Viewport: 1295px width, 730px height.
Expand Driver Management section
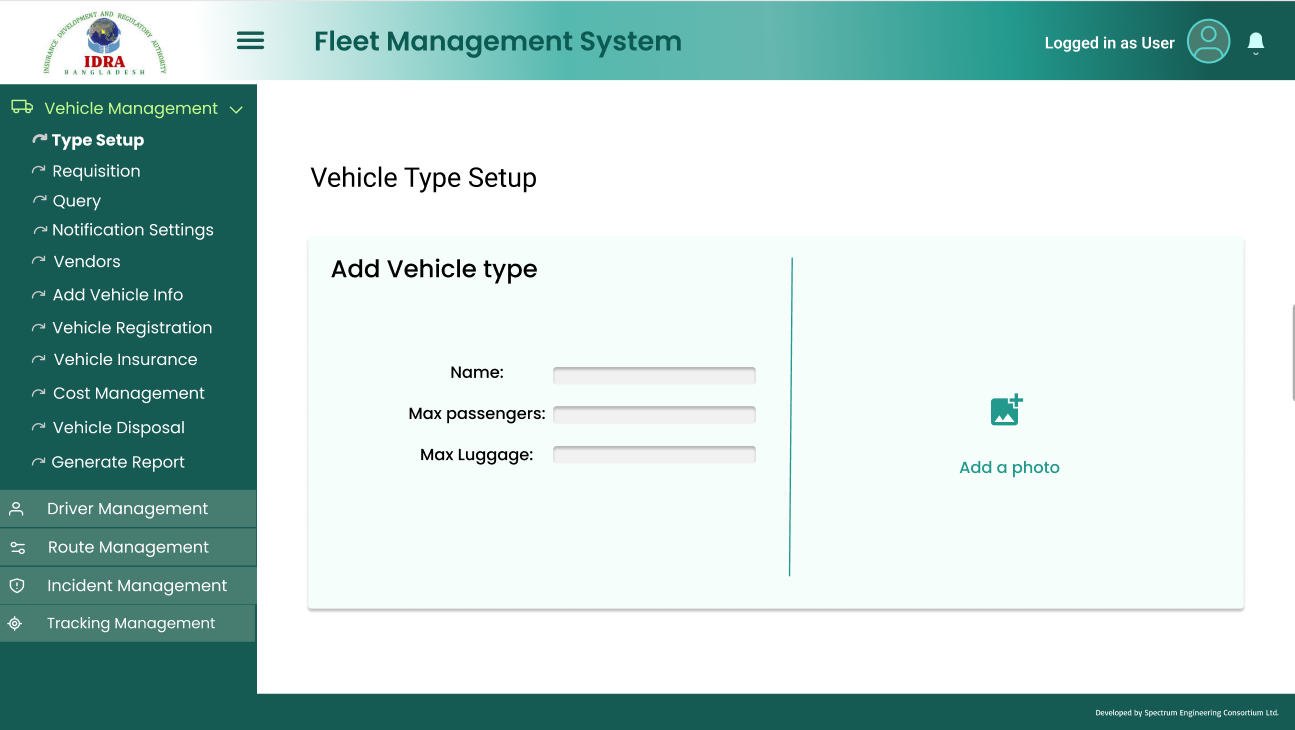pos(128,509)
